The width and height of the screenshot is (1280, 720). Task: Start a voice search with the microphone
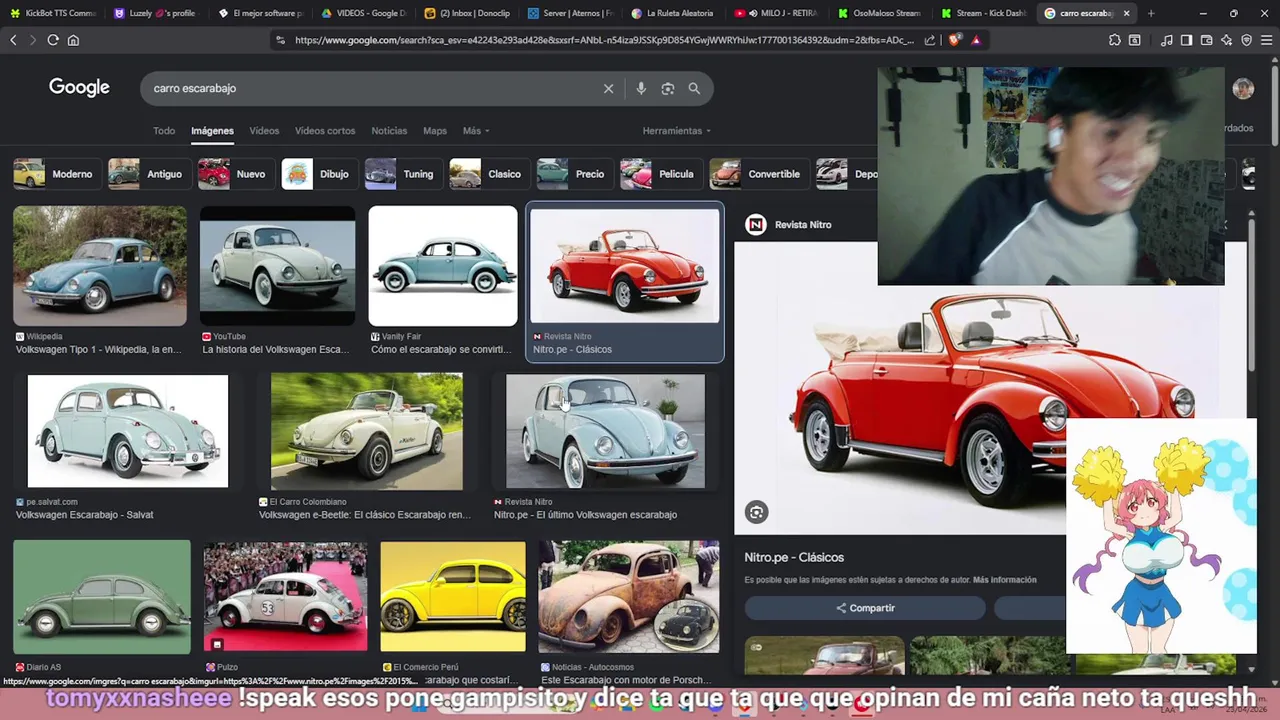[x=641, y=88]
